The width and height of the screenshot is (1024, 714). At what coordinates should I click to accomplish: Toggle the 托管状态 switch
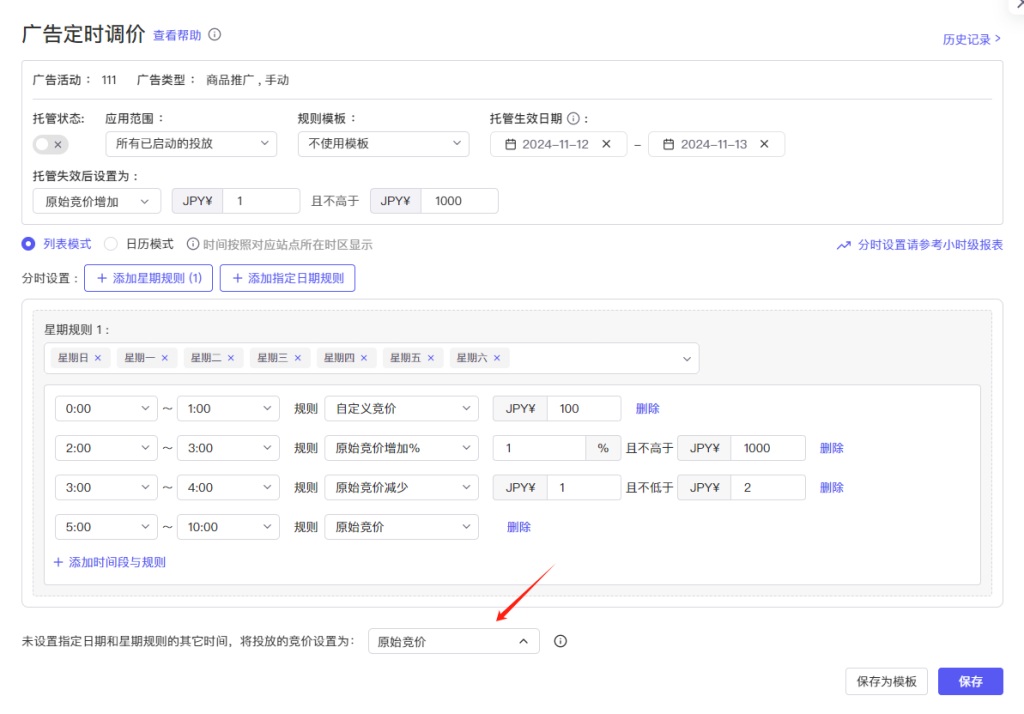(x=50, y=144)
